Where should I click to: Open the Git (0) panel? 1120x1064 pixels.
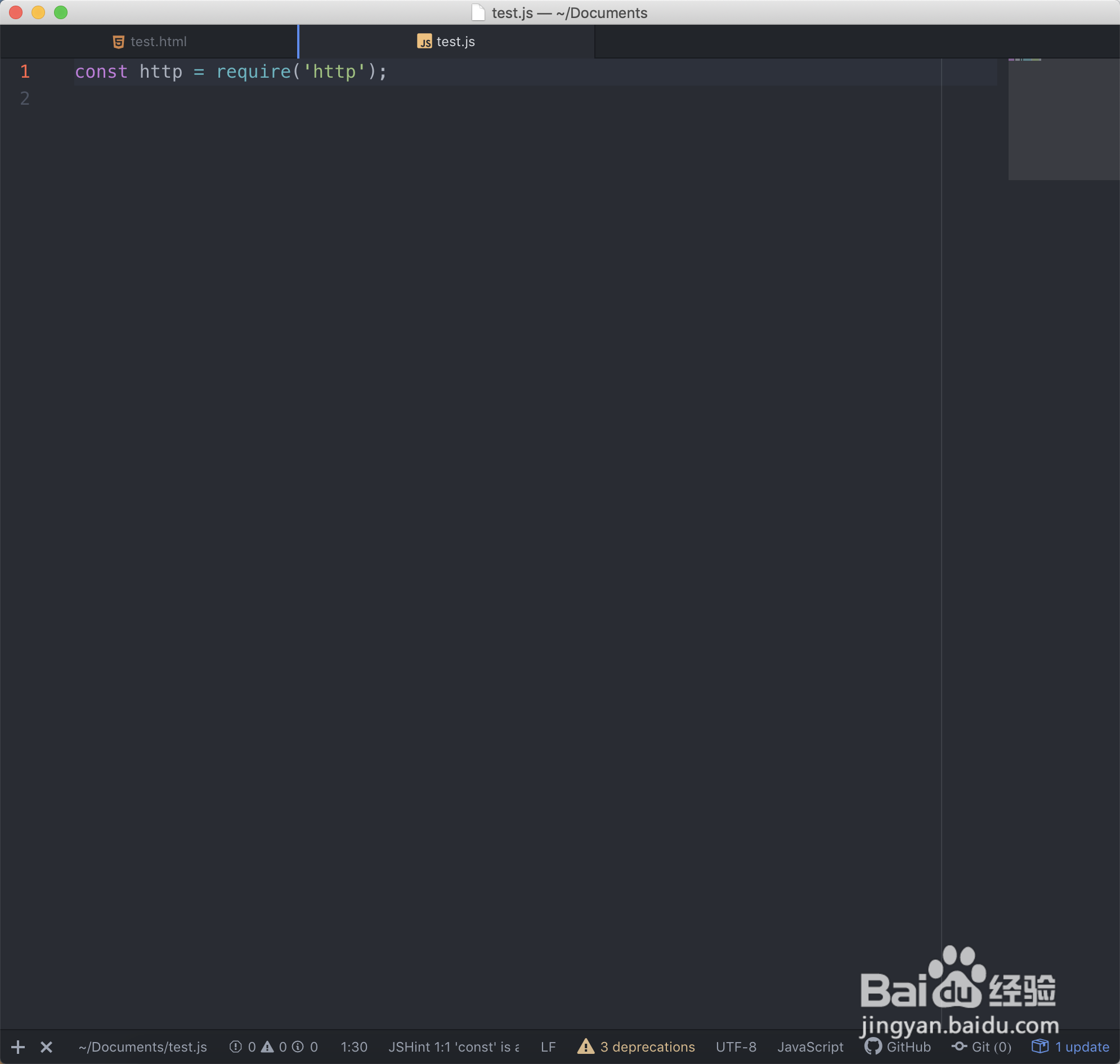tap(981, 1047)
